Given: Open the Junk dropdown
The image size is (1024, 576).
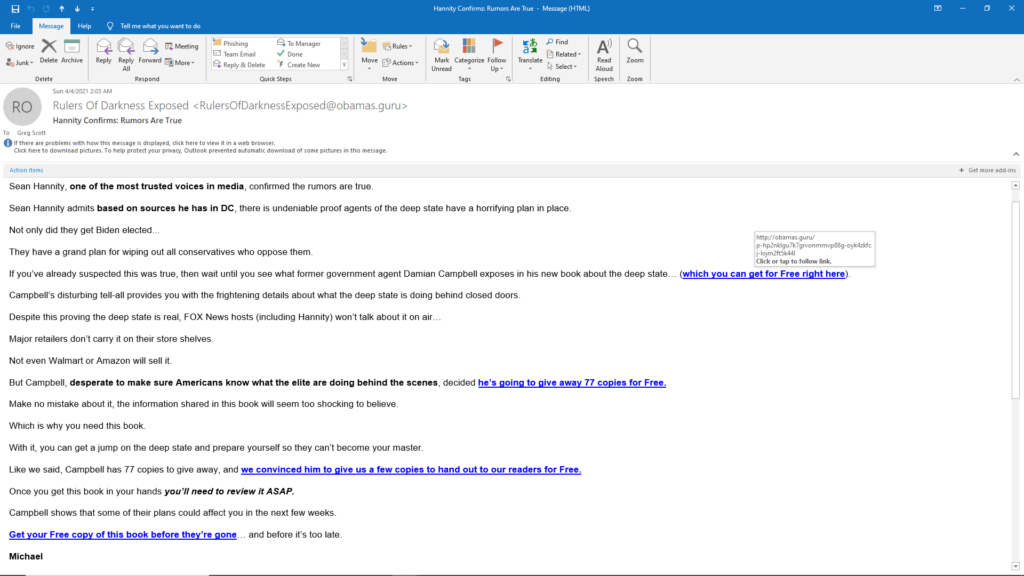Looking at the screenshot, I should 20,63.
